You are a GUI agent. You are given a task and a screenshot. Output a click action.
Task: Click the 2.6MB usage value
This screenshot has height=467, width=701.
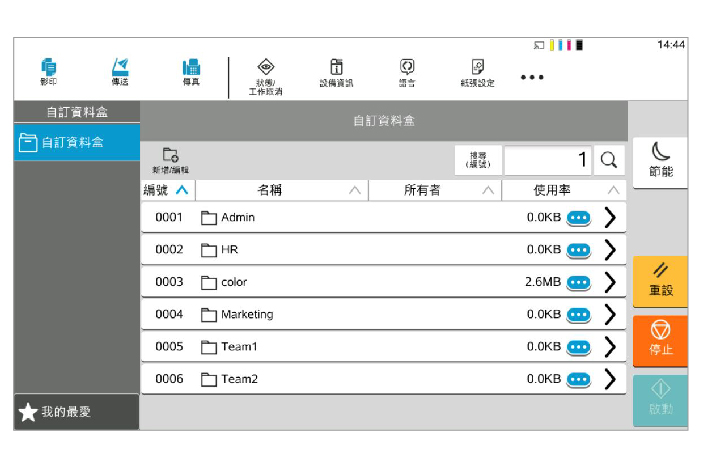tap(543, 282)
